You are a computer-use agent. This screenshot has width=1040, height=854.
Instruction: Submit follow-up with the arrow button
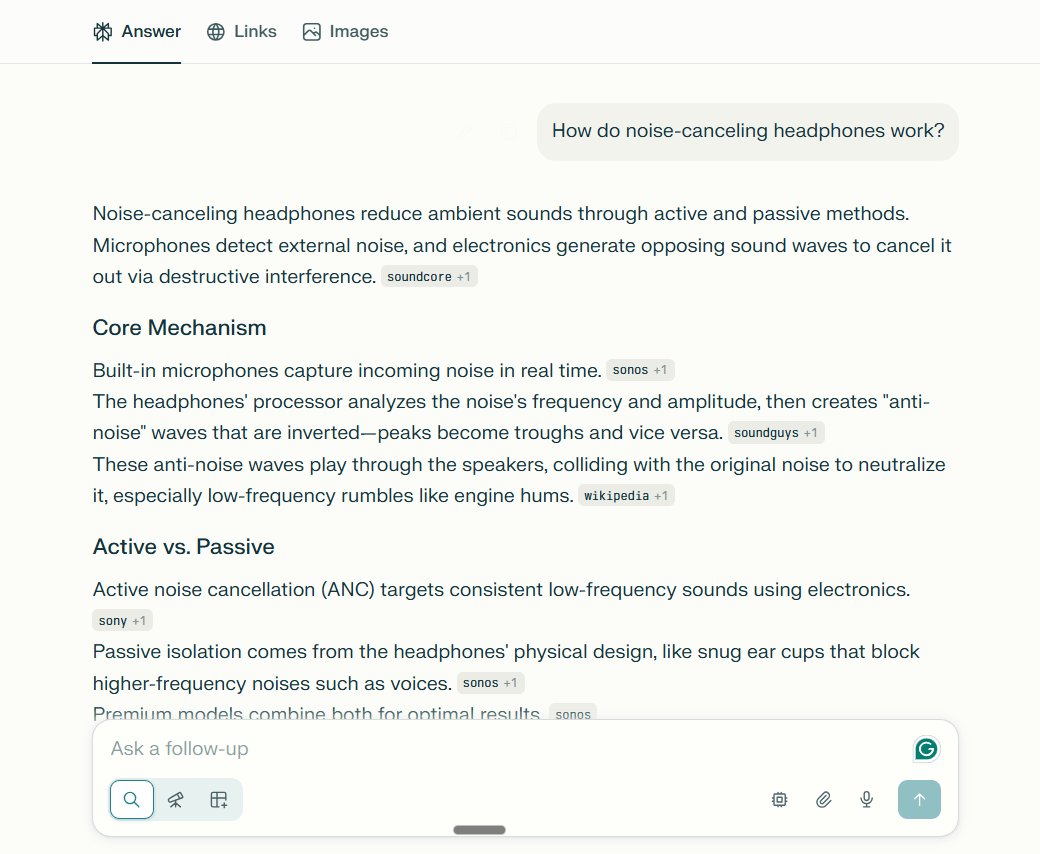click(x=919, y=799)
